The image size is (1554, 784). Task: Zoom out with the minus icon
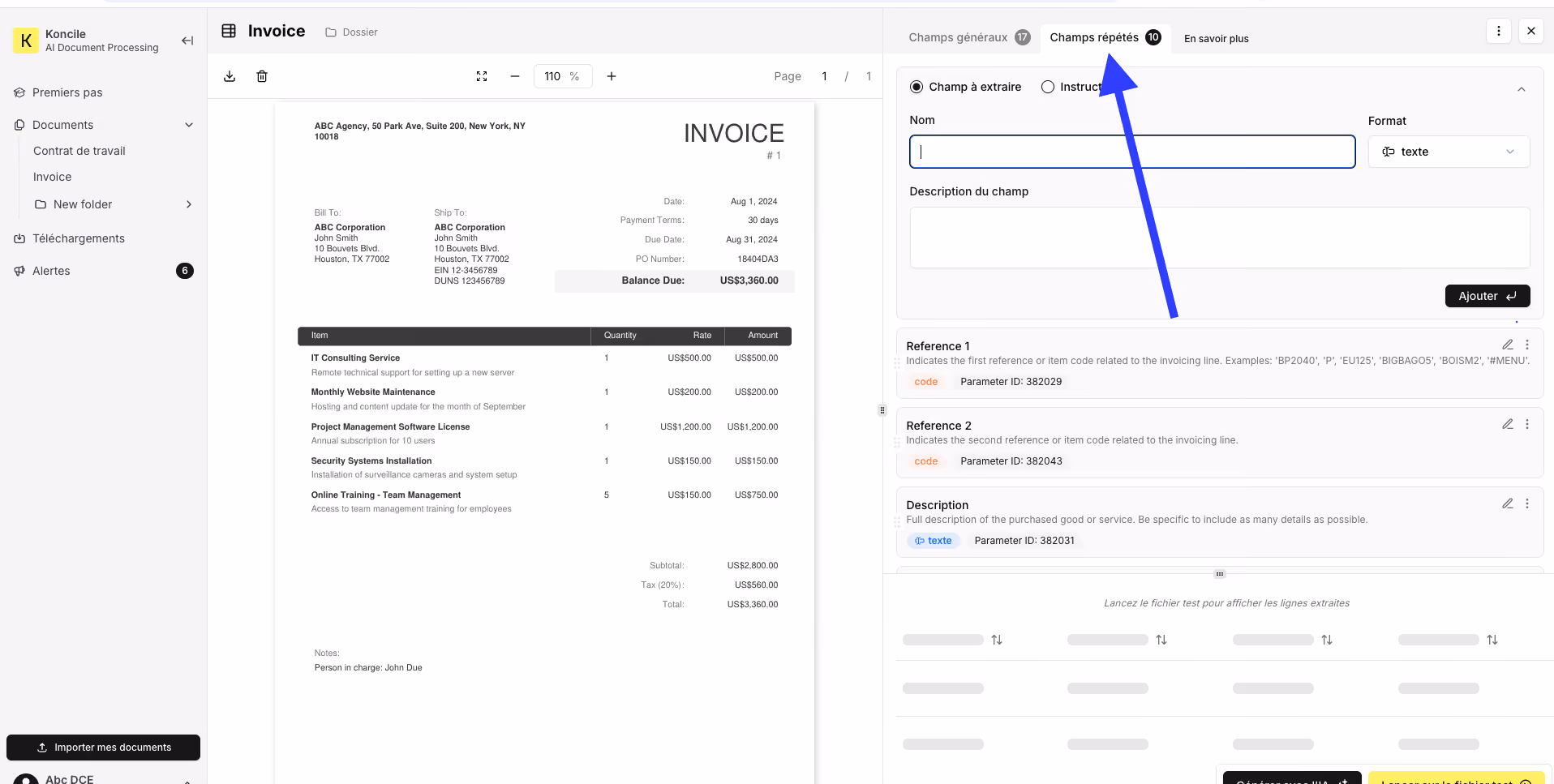(514, 76)
